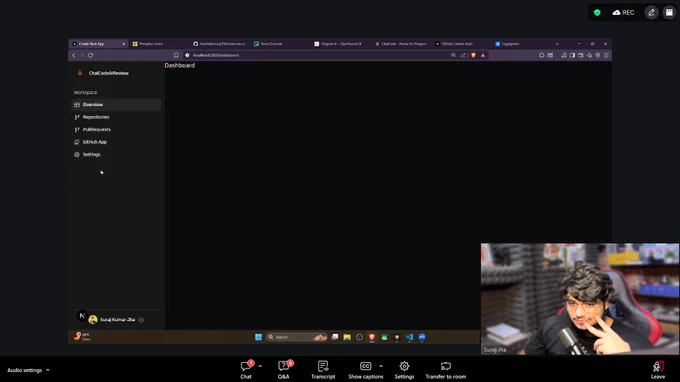
Task: Click the Dashboard heading text
Action: pos(180,65)
